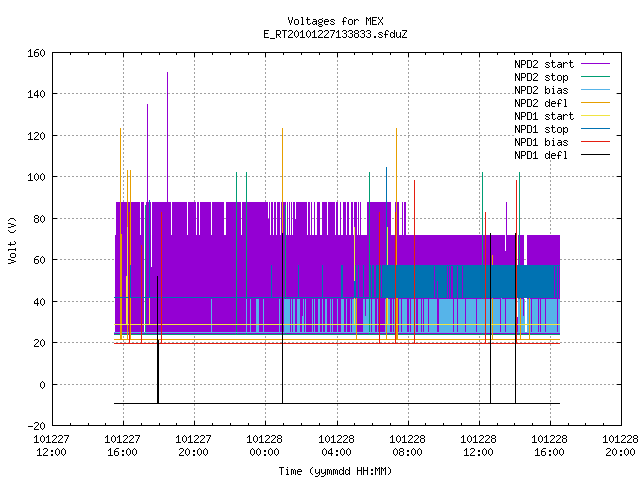Viewport: 640px width, 480px height.
Task: Click the 'Voltages for MEX' chart title
Action: (x=335, y=21)
